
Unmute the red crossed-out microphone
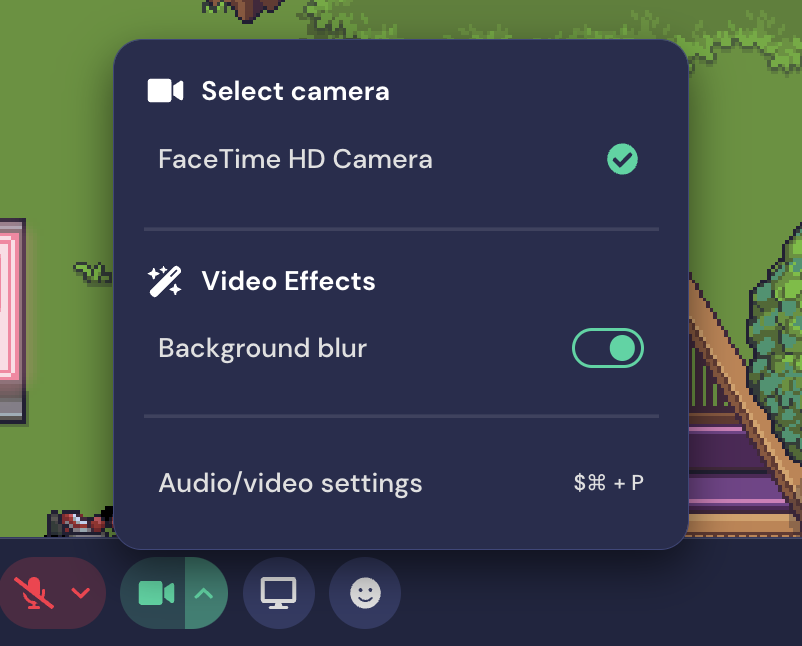34,593
